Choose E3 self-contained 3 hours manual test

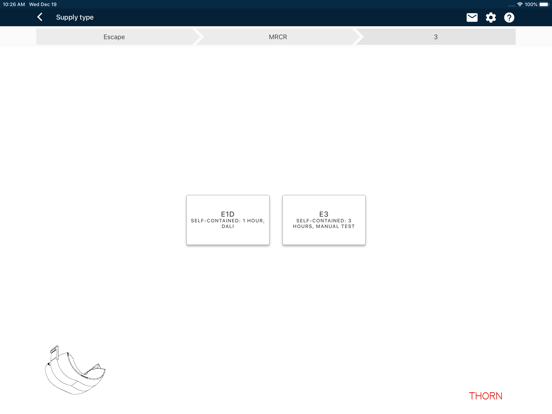pyautogui.click(x=324, y=220)
